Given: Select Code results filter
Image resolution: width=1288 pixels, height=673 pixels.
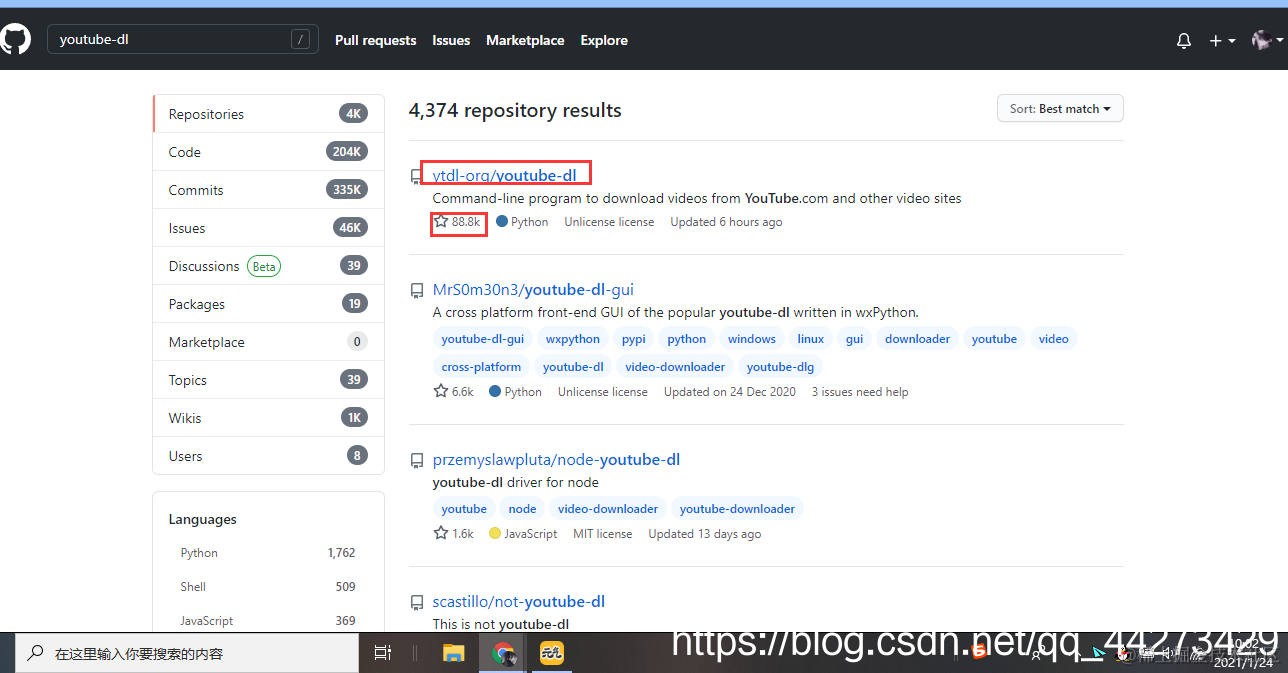Looking at the screenshot, I should (x=268, y=152).
